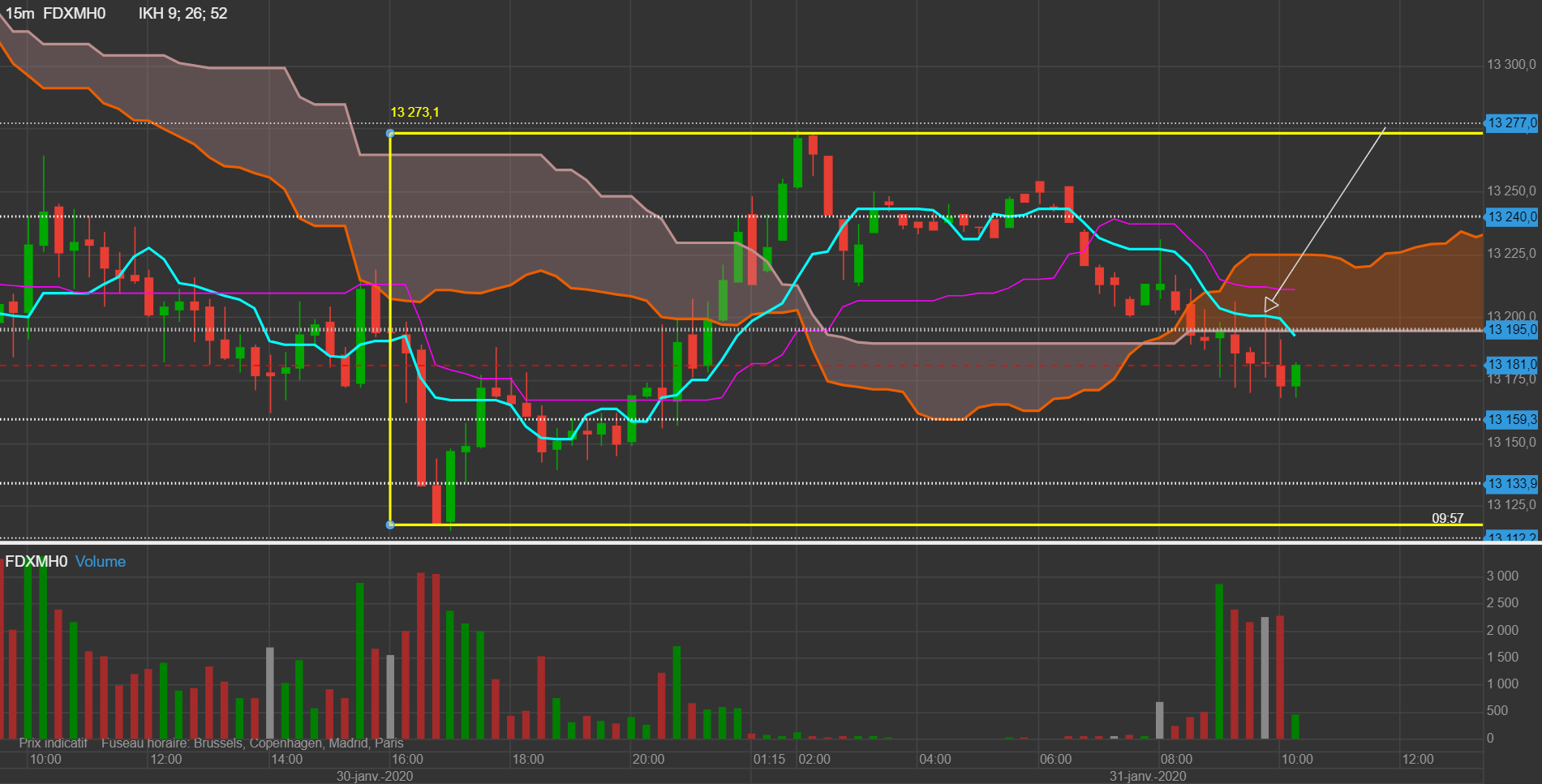The height and width of the screenshot is (784, 1542).
Task: Select the 13 159,3 price level tag
Action: (1511, 420)
